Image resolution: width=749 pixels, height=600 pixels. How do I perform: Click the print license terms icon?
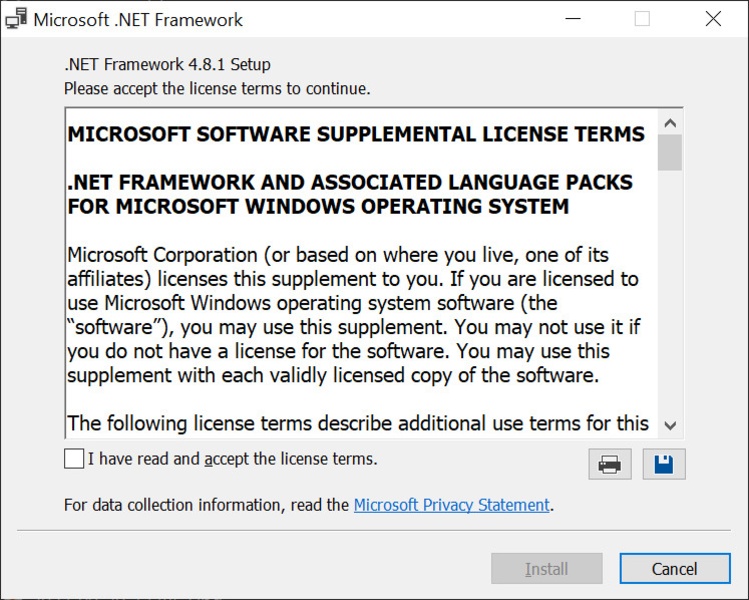(610, 464)
